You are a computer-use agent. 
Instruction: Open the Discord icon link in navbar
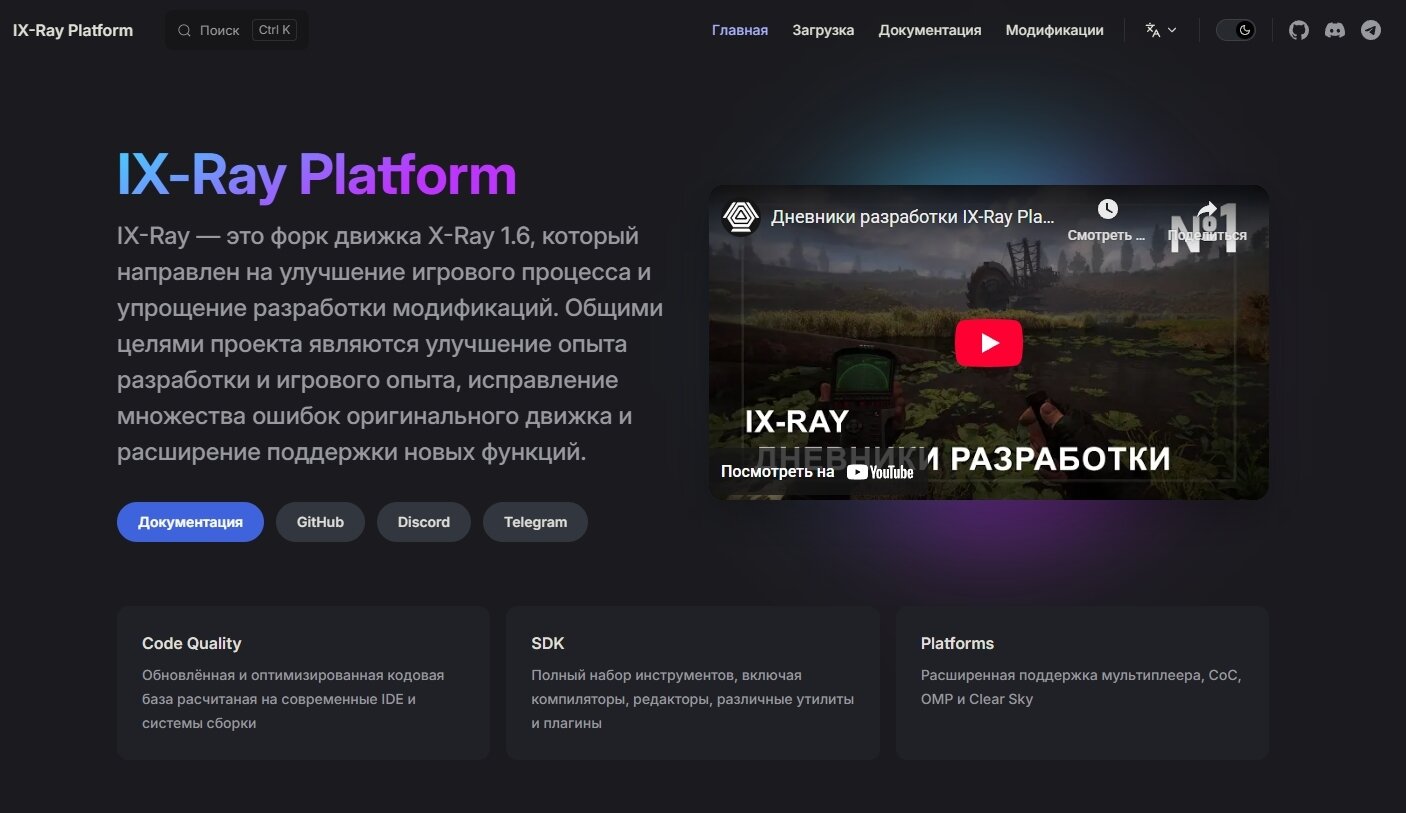pyautogui.click(x=1335, y=30)
